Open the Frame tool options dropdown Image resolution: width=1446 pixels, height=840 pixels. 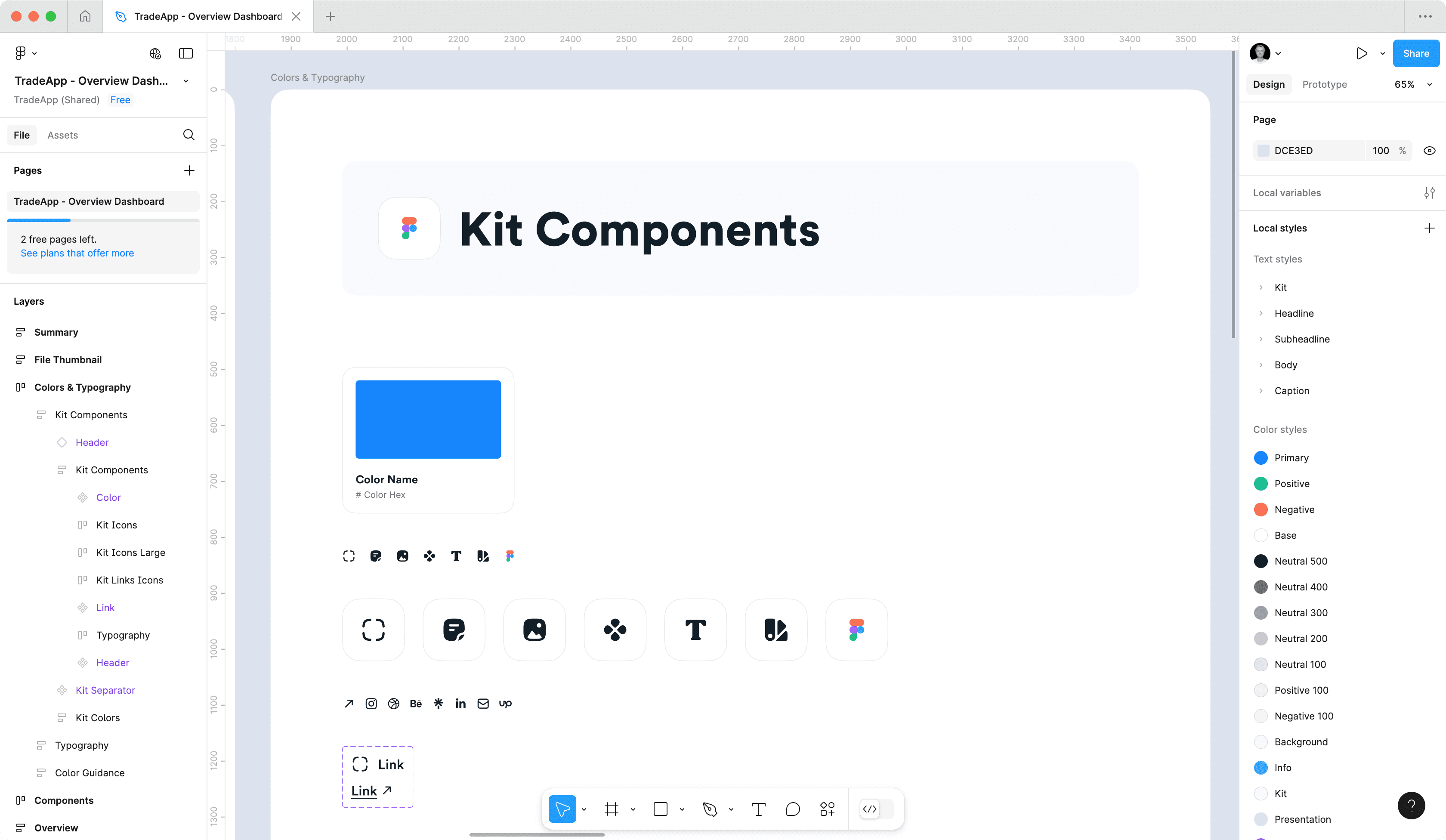click(633, 809)
